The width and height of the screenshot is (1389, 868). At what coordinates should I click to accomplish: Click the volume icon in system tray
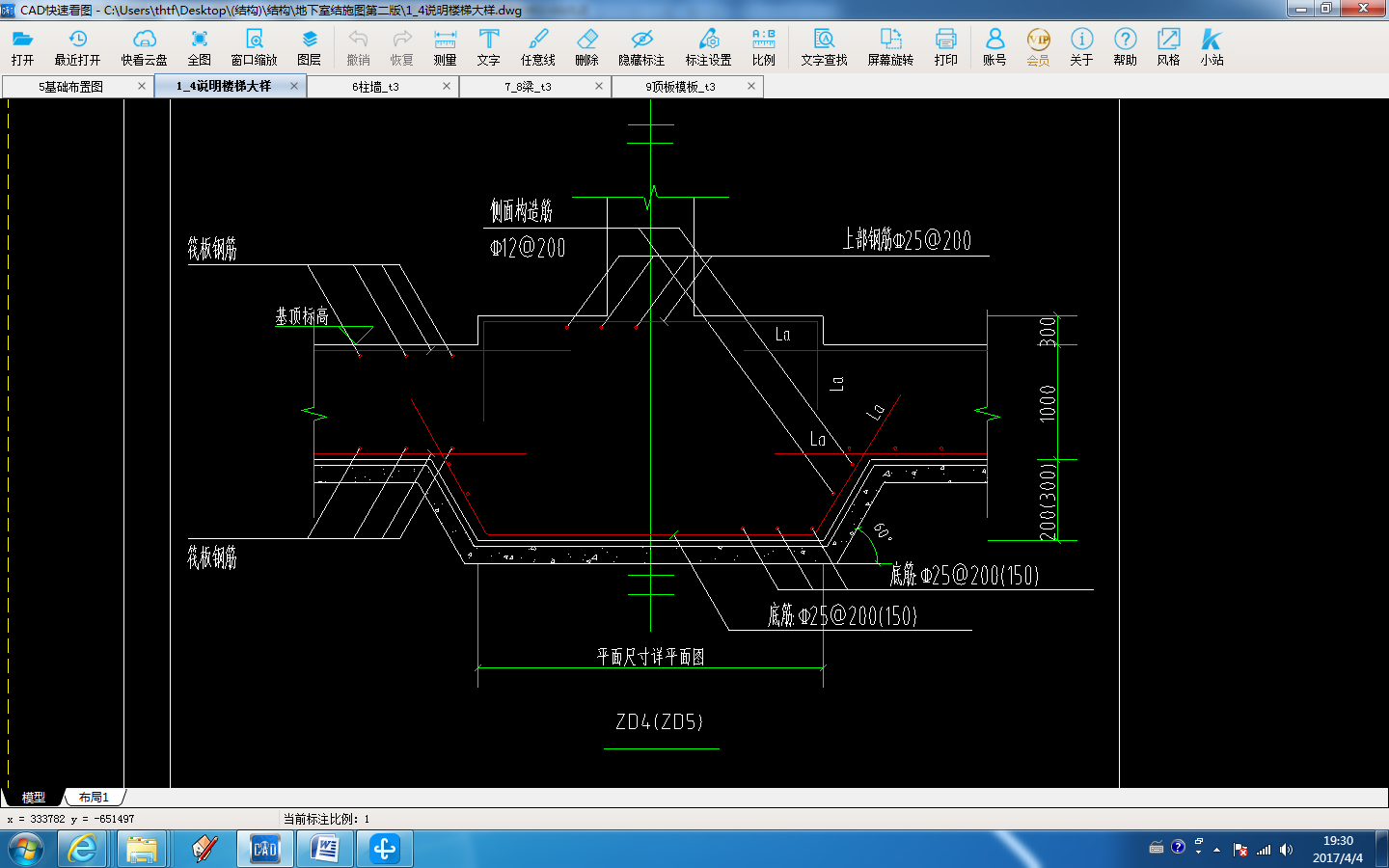(1286, 850)
